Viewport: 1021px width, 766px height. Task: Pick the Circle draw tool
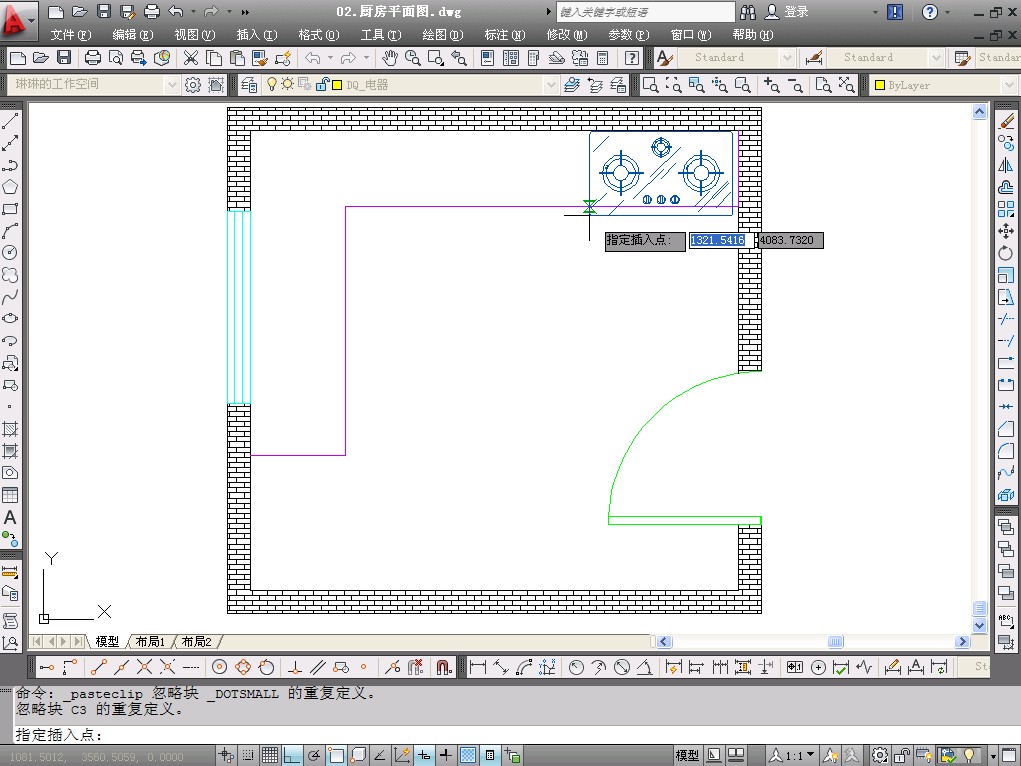(10, 253)
